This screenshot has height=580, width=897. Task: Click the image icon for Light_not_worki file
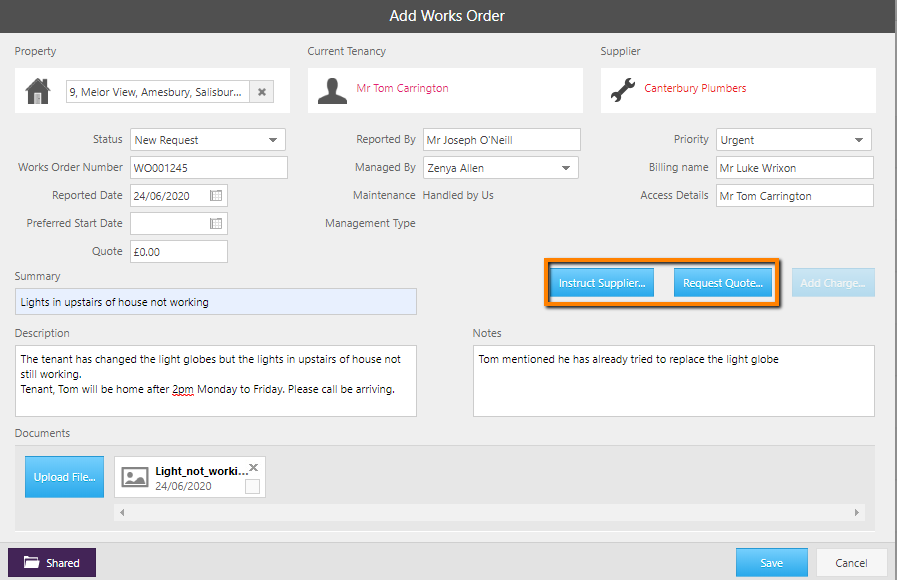[135, 477]
